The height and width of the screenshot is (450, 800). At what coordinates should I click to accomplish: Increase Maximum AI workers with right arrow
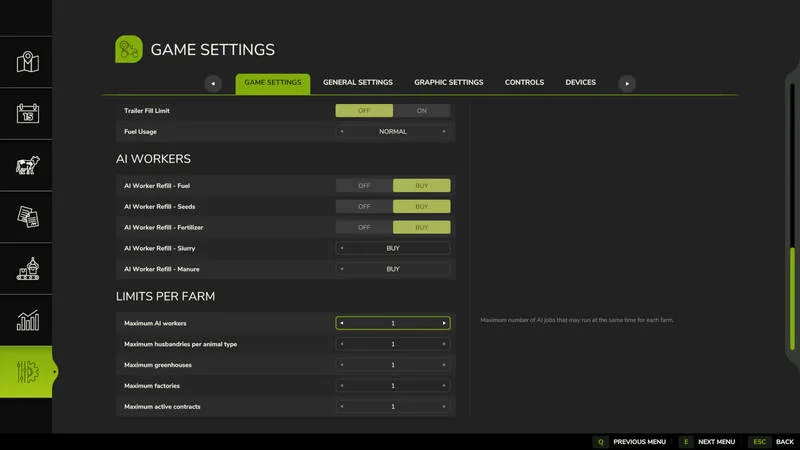444,323
